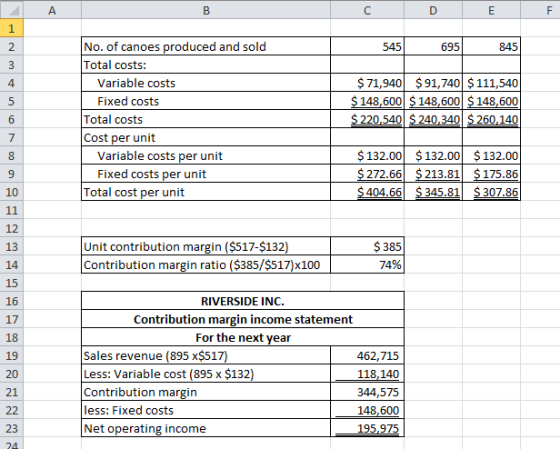Click sales revenue value 462,715
The width and height of the screenshot is (560, 449).
(368, 355)
